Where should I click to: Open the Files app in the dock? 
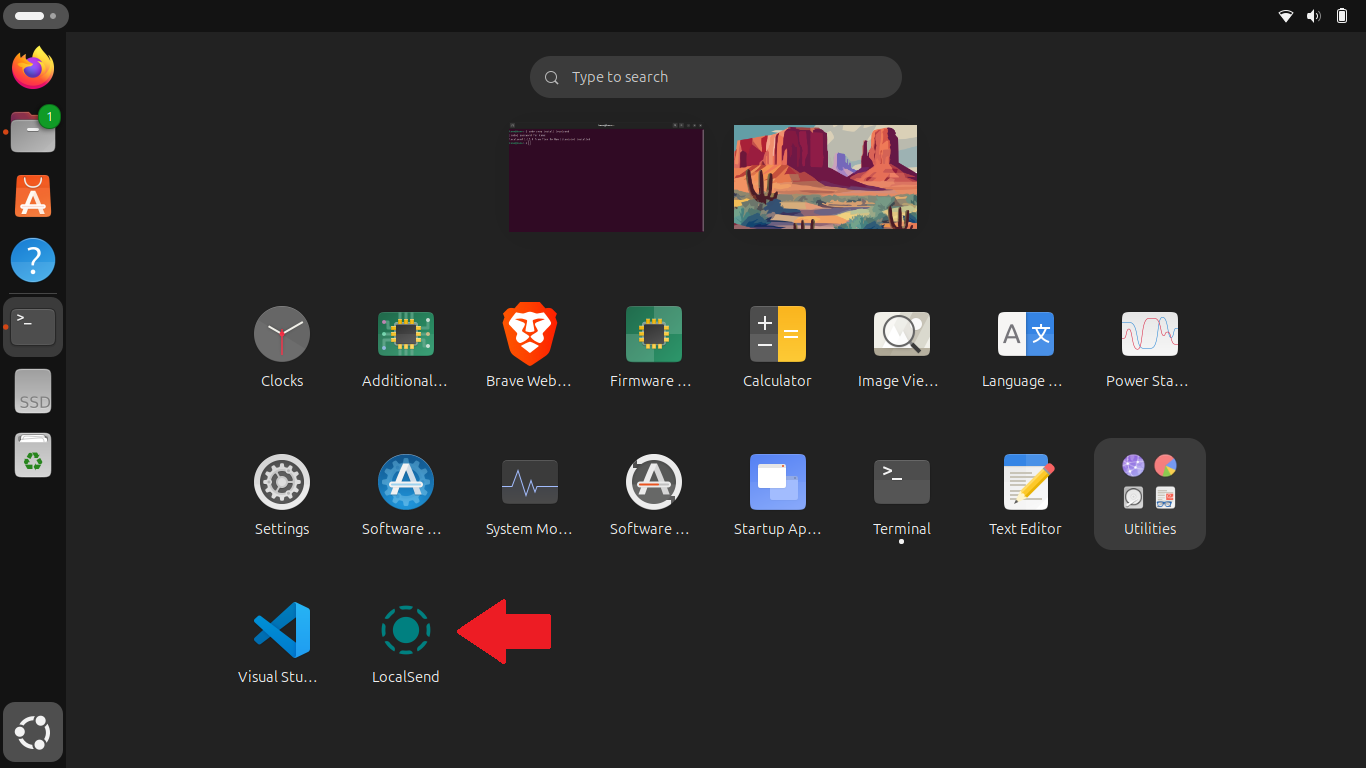(33, 131)
